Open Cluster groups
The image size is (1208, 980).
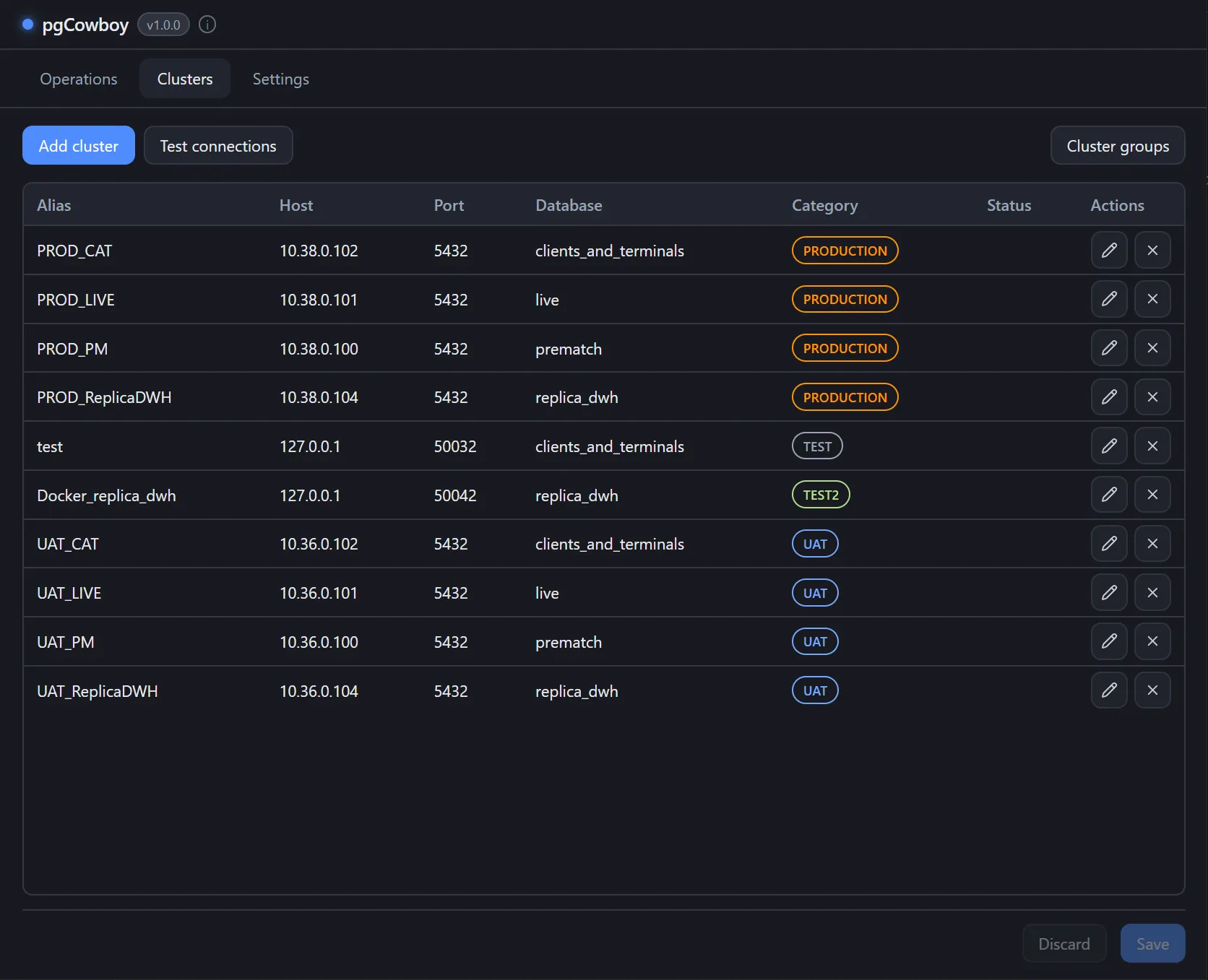pos(1118,145)
